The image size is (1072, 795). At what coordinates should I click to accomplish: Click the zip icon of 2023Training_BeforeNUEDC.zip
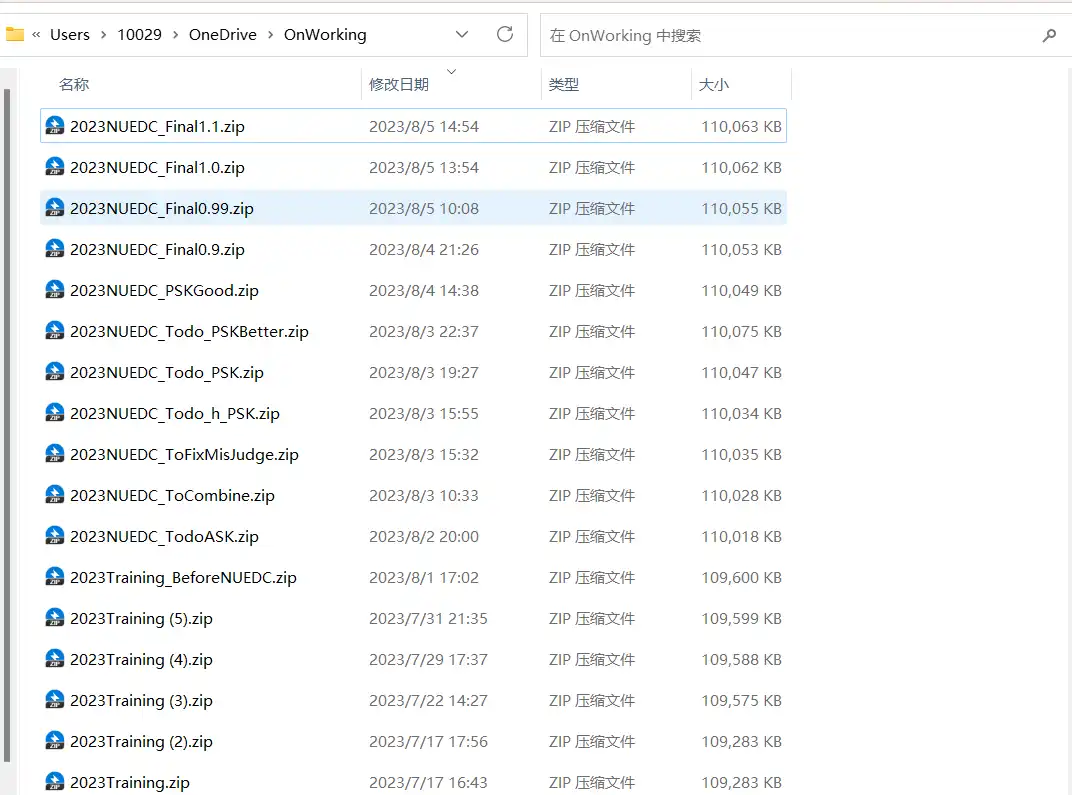pyautogui.click(x=55, y=578)
